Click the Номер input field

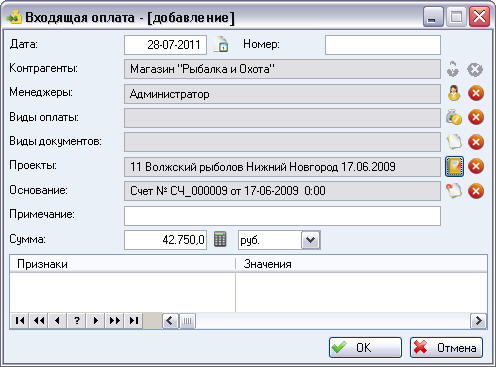pos(383,45)
